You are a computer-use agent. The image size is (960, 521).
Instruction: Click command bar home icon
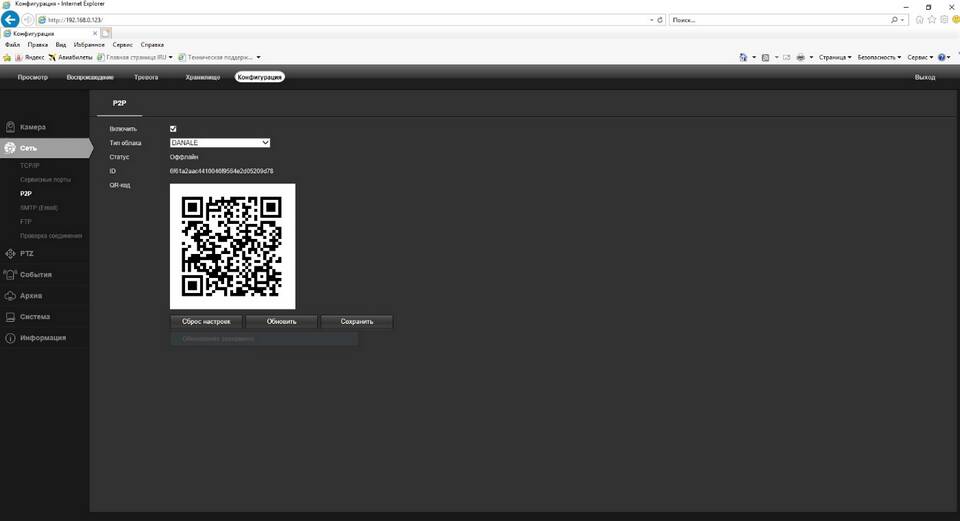pyautogui.click(x=743, y=57)
